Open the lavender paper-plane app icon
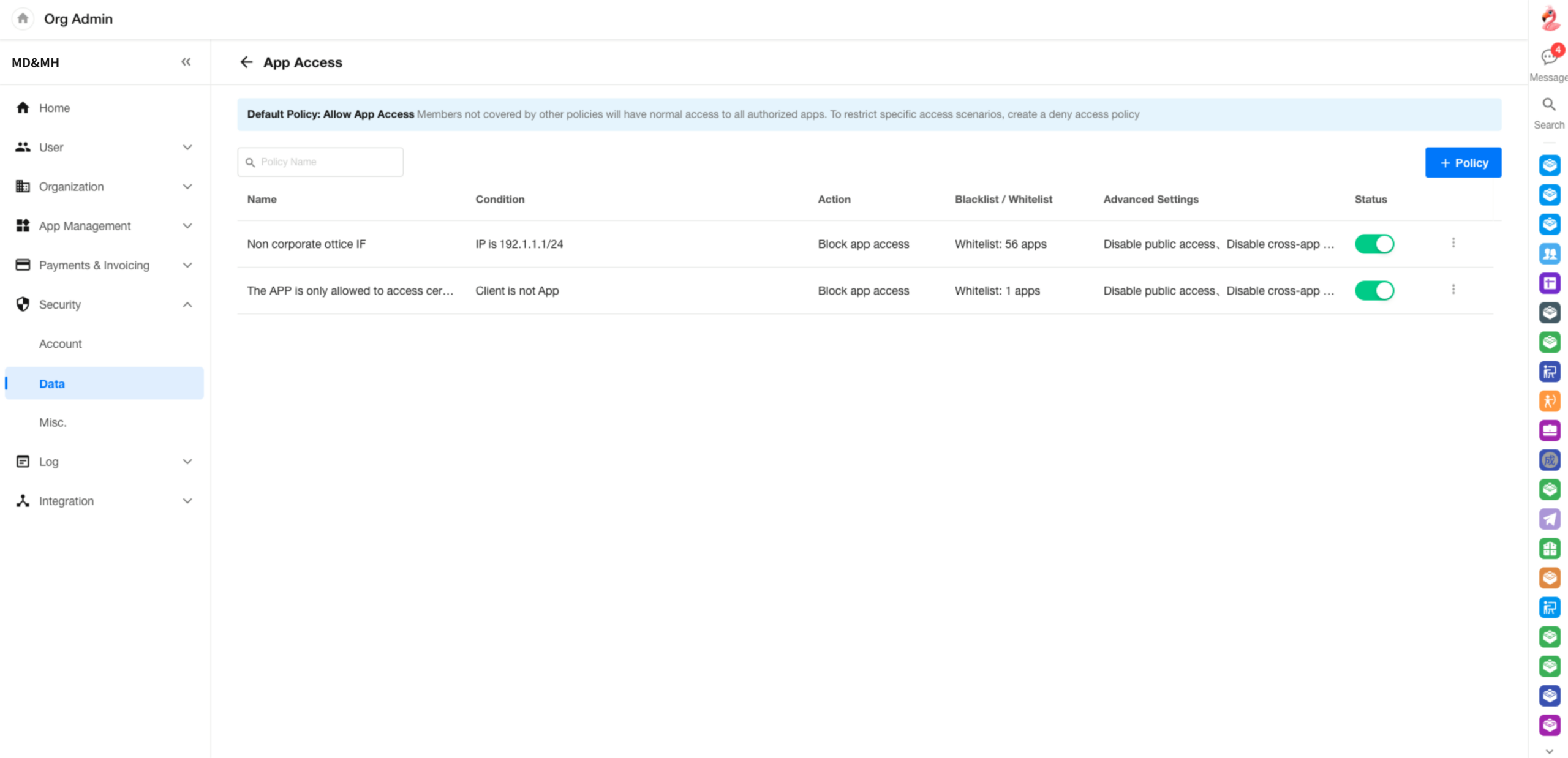 pos(1550,519)
